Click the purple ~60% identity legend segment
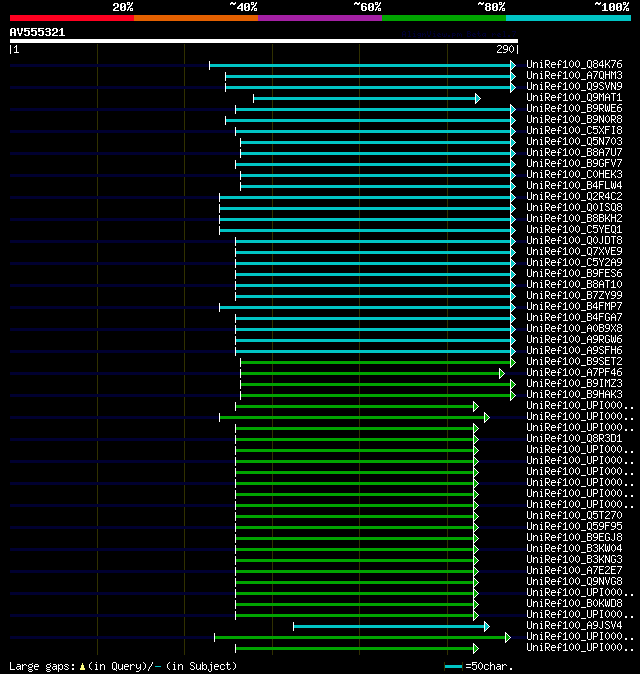640x674 pixels. (320, 18)
